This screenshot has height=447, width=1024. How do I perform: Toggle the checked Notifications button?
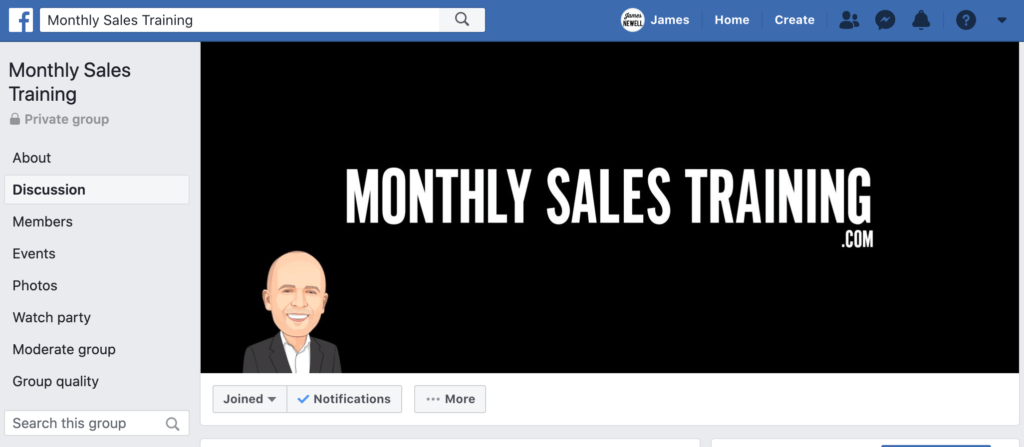(344, 399)
